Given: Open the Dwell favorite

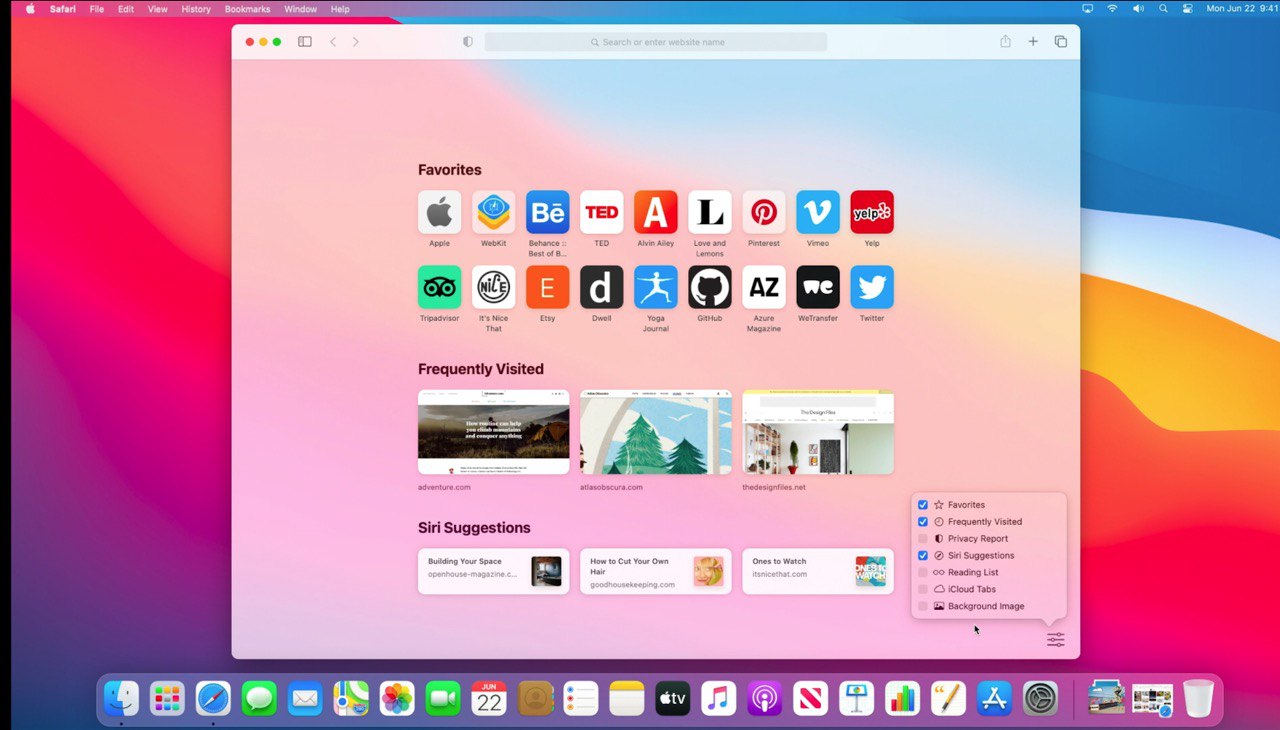Looking at the screenshot, I should [x=601, y=287].
